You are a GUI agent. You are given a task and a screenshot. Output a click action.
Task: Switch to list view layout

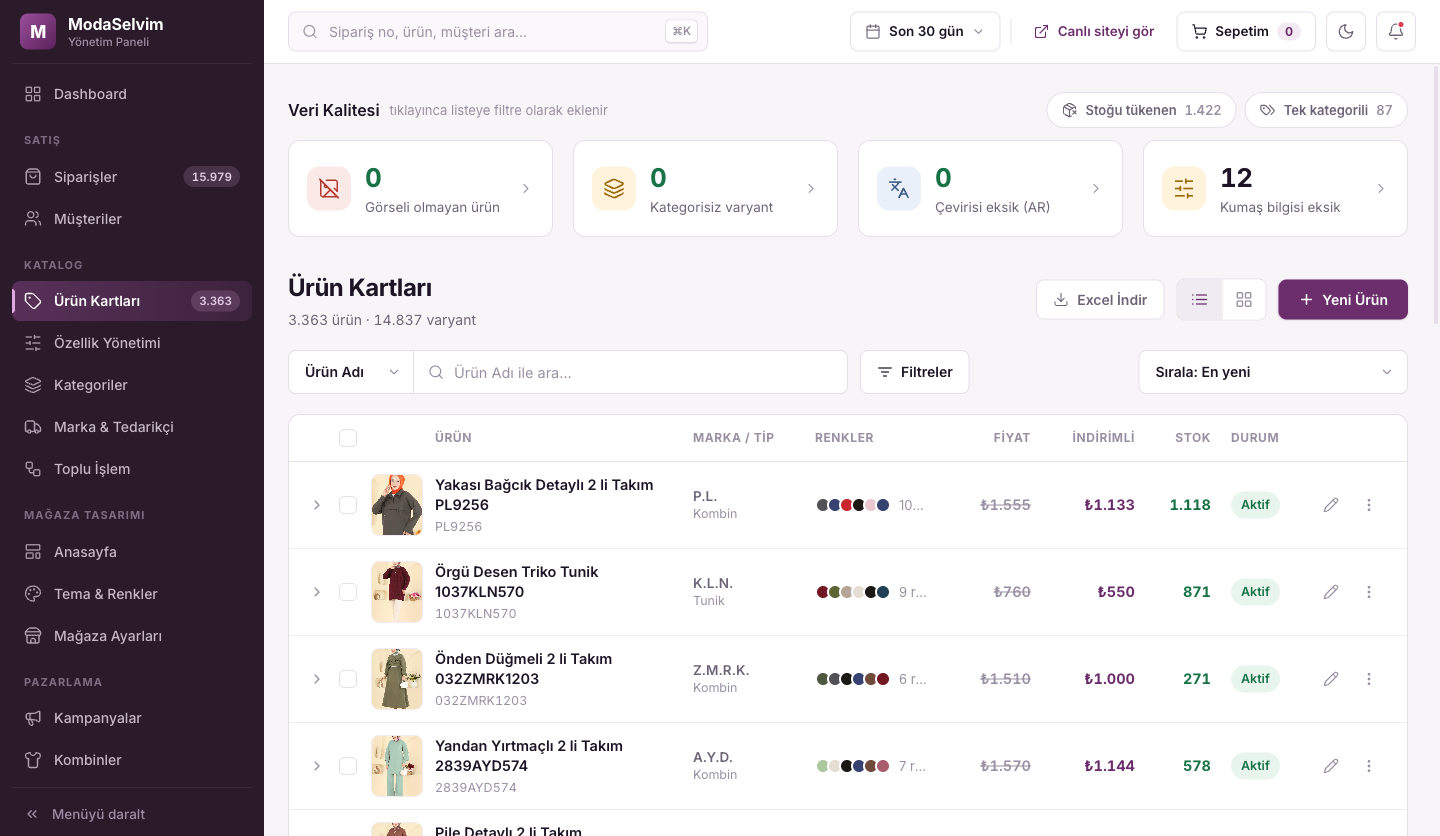[1200, 300]
